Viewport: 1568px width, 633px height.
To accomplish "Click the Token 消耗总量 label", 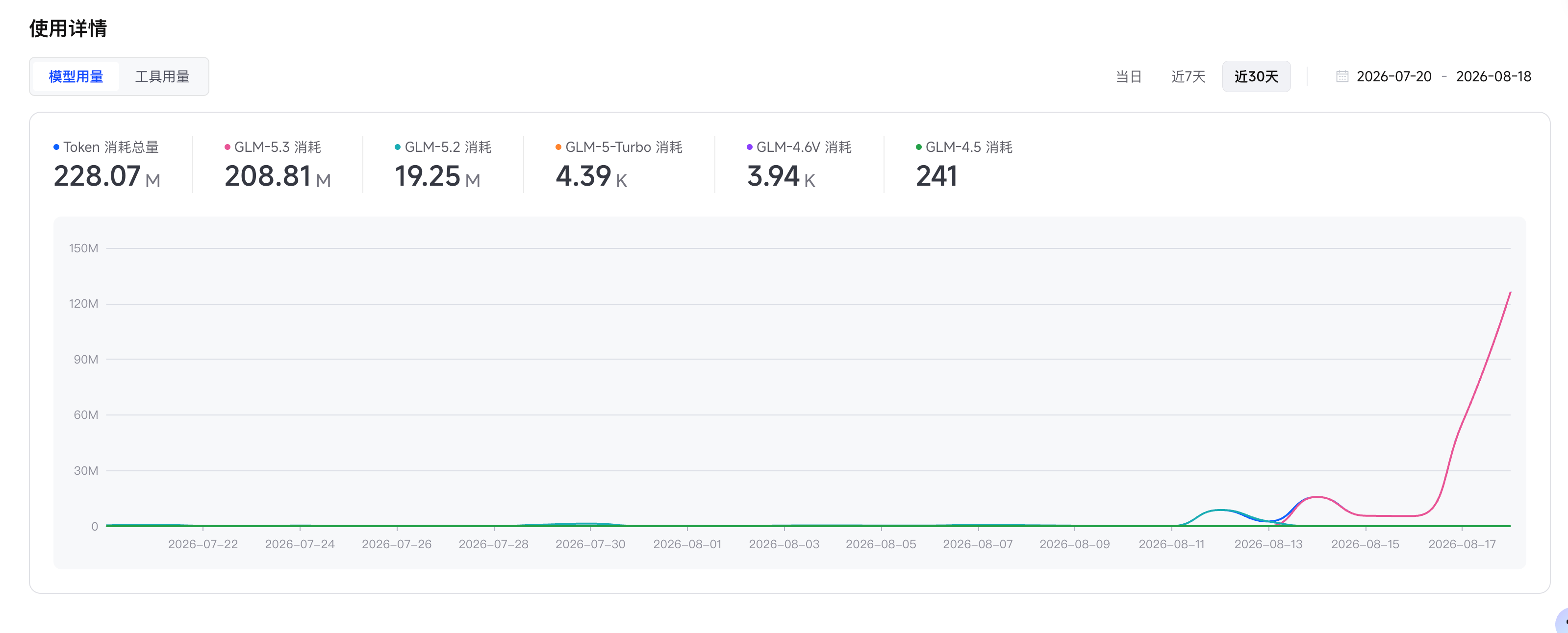I will point(111,147).
